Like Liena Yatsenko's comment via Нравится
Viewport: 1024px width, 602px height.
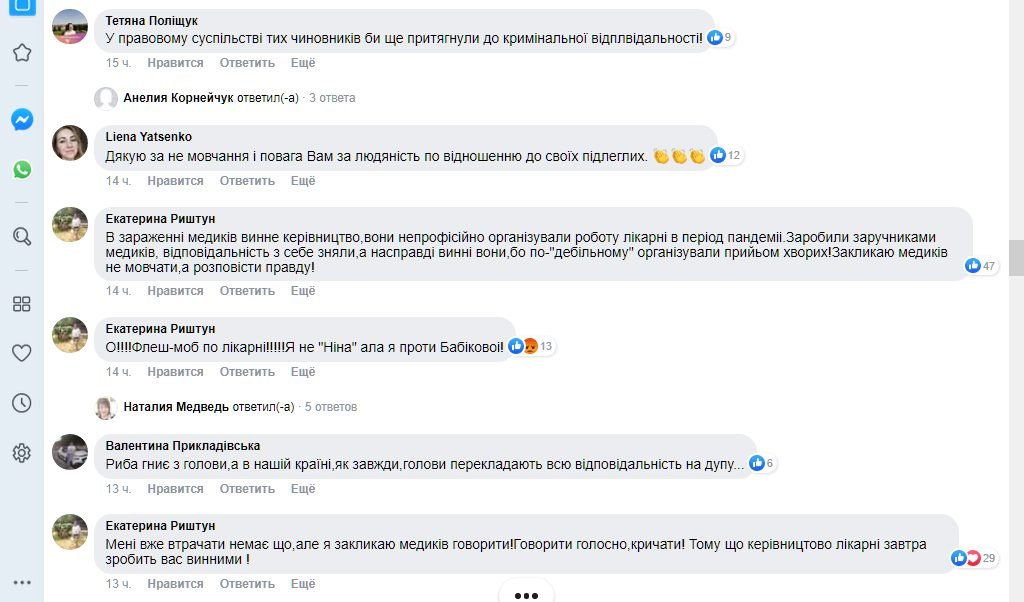[175, 181]
